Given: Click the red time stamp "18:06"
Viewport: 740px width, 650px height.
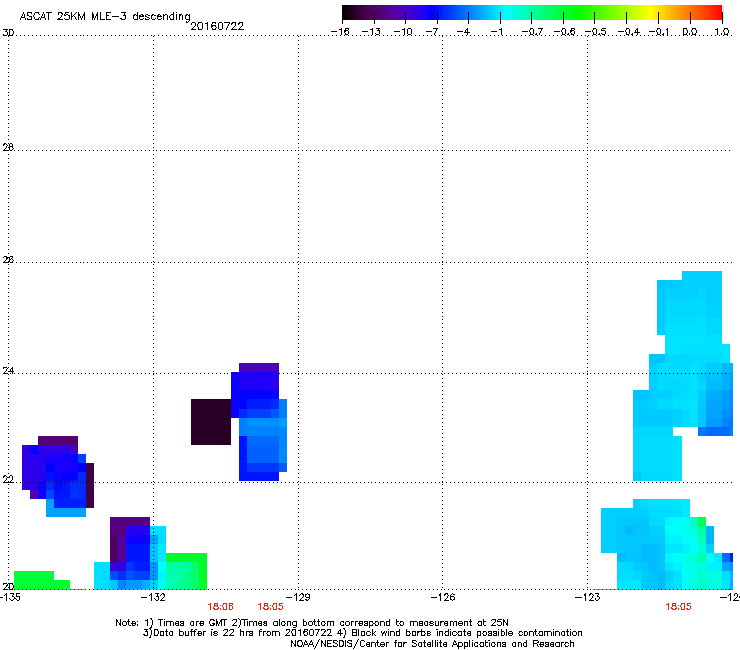Looking at the screenshot, I should [220, 607].
